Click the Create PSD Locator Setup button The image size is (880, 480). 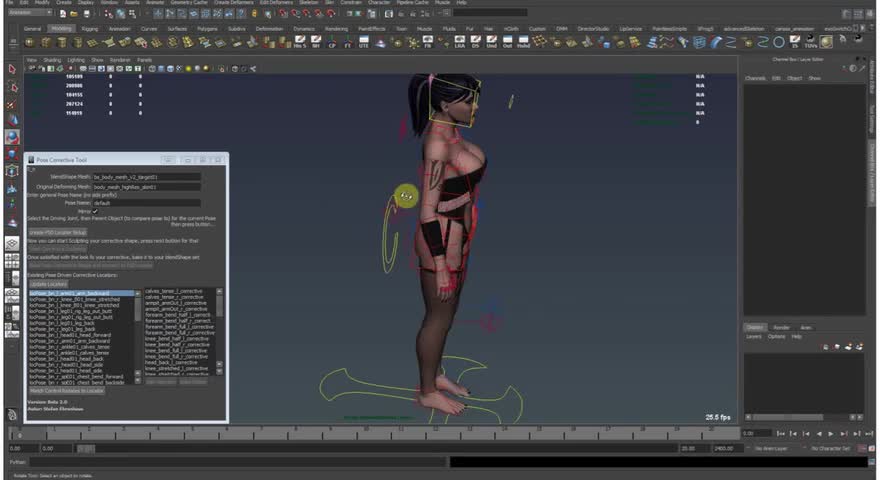(58, 232)
